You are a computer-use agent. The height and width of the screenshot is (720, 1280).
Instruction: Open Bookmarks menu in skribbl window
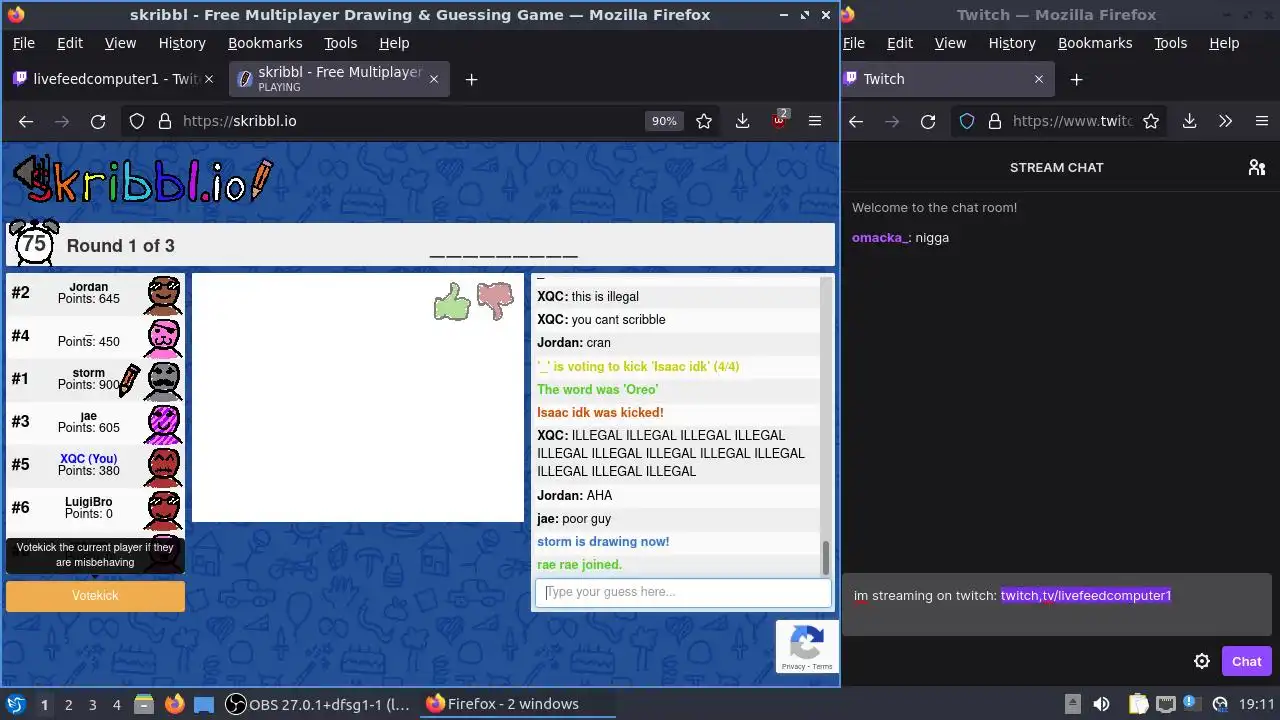[x=265, y=43]
